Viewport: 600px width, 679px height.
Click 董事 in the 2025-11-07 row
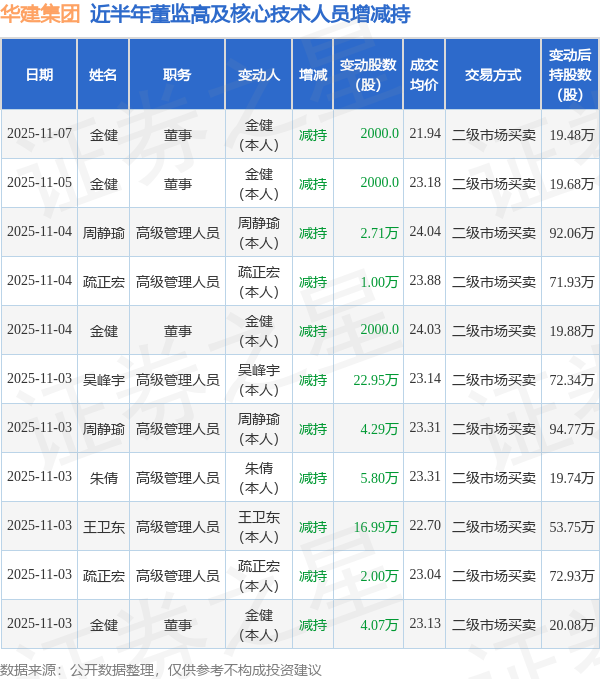pos(177,135)
